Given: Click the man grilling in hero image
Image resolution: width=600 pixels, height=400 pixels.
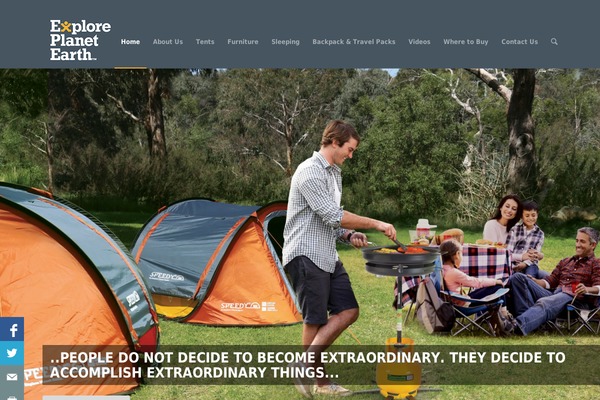Looking at the screenshot, I should pyautogui.click(x=329, y=245).
